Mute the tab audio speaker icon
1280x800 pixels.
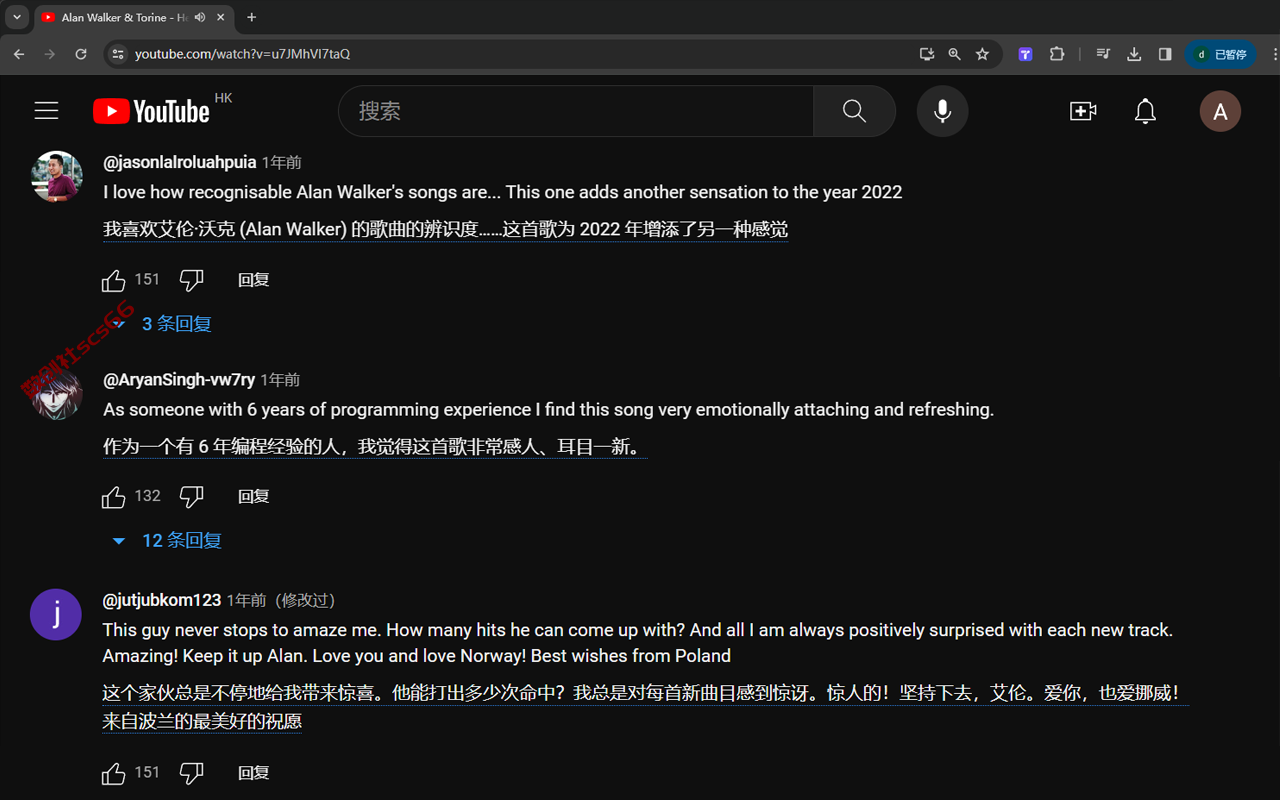(x=200, y=17)
